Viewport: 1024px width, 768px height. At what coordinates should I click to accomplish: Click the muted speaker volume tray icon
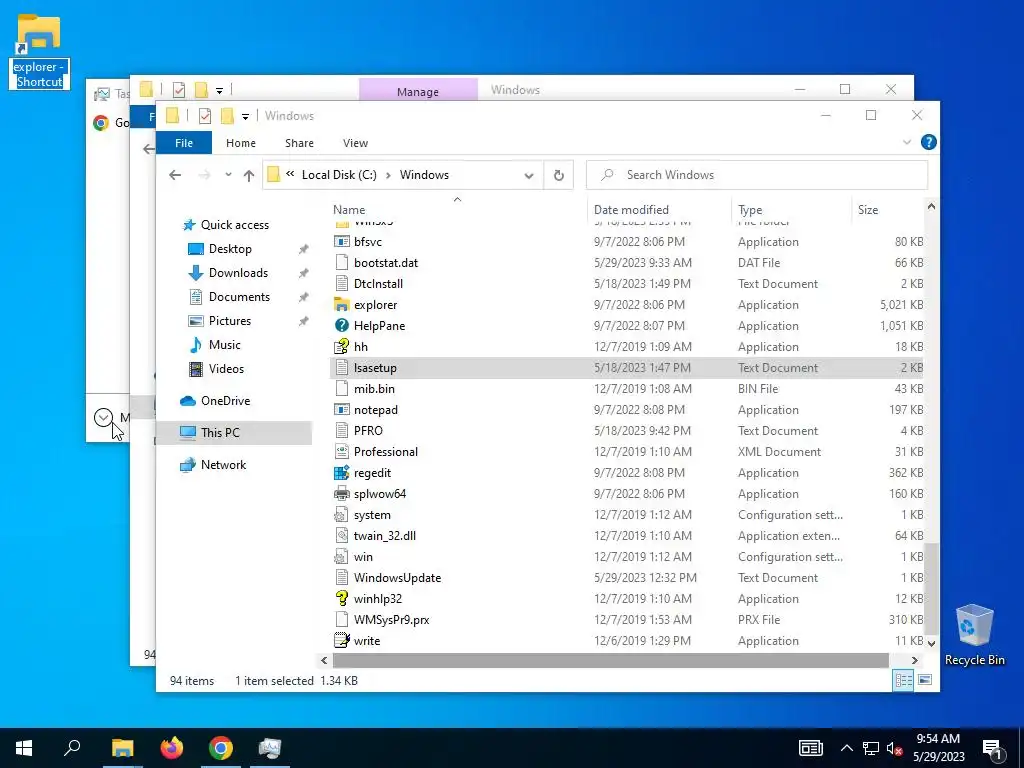pos(894,748)
